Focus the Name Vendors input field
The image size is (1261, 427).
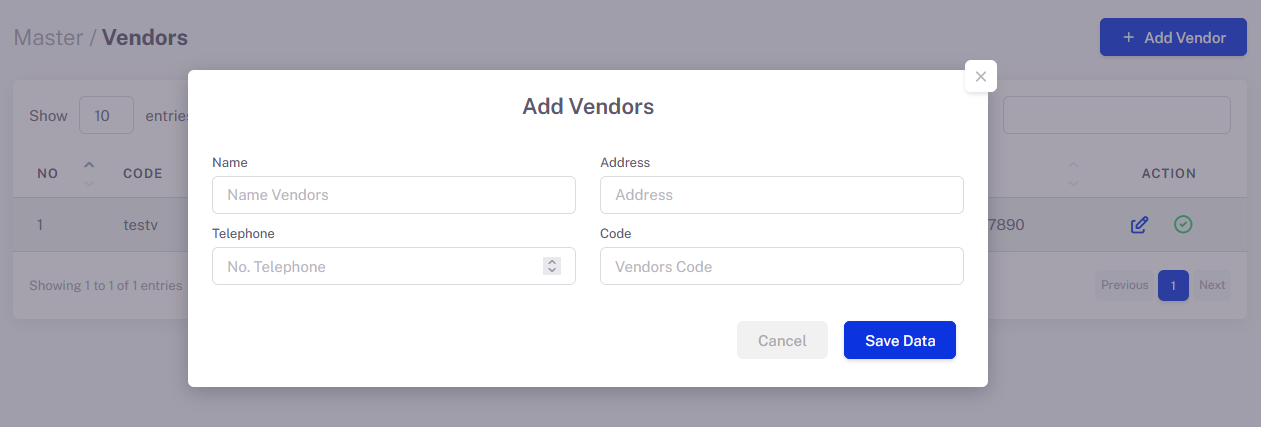[x=394, y=195]
